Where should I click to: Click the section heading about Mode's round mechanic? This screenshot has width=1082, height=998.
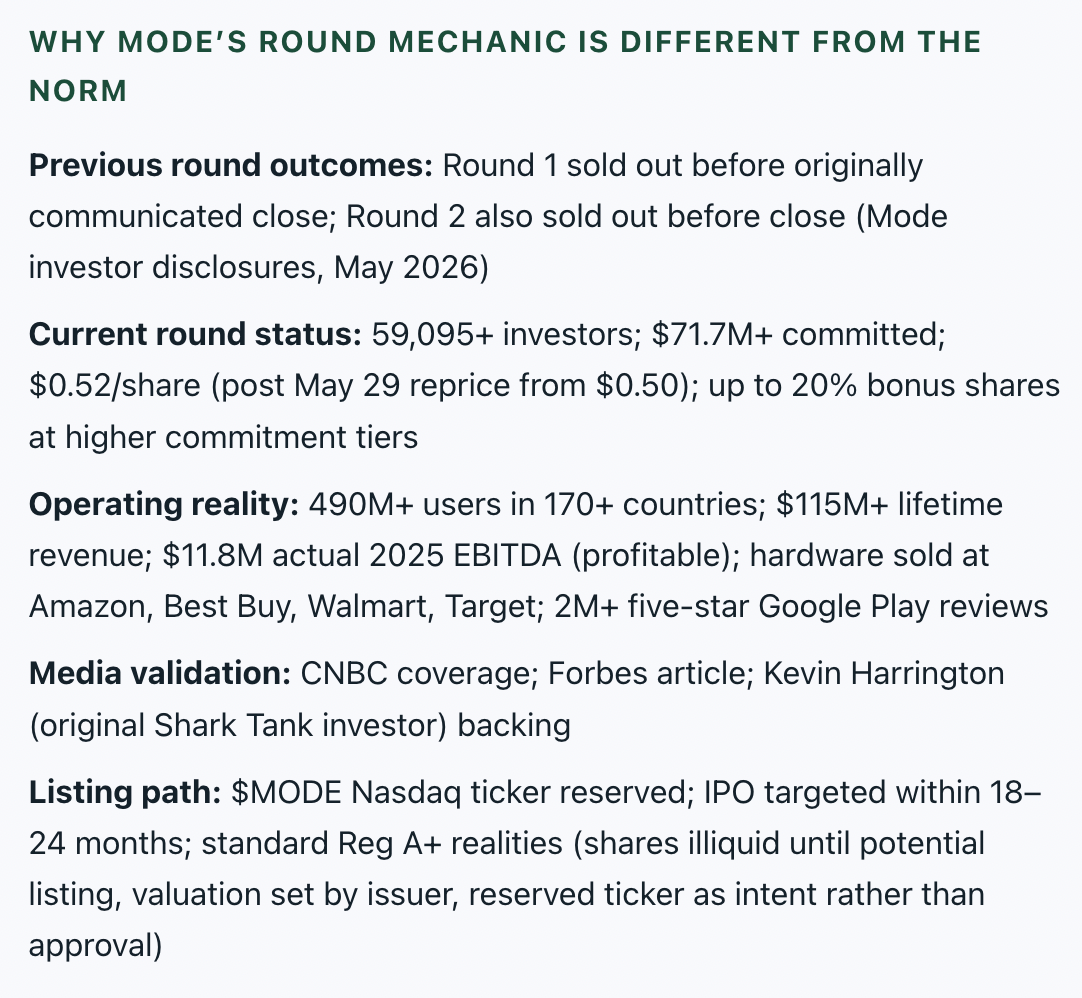(x=505, y=66)
